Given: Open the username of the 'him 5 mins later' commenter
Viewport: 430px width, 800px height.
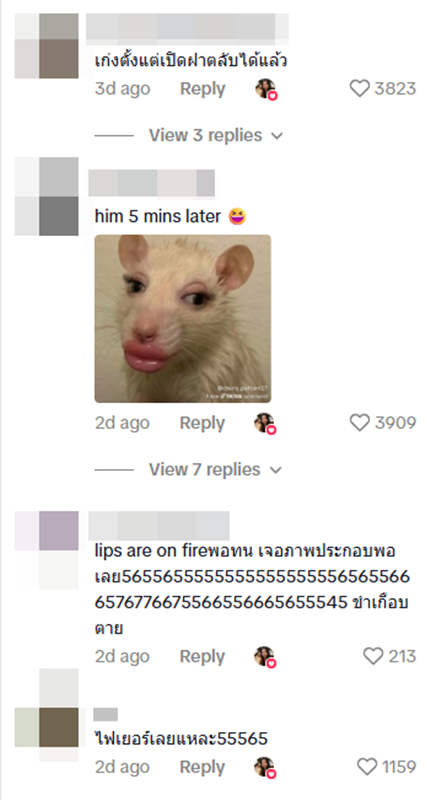Looking at the screenshot, I should click(x=151, y=183).
